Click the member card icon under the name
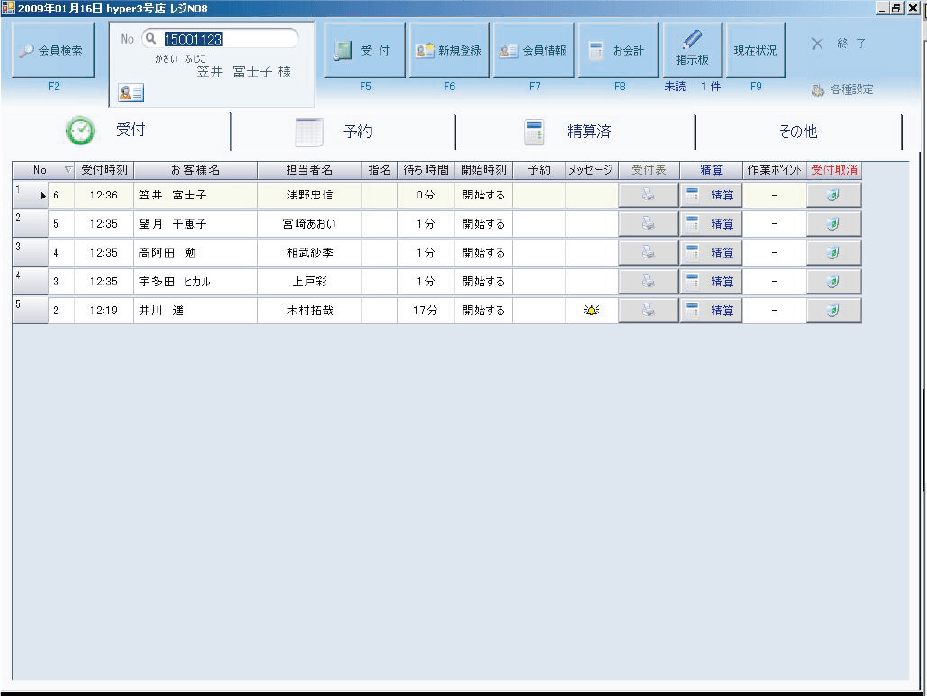927x696 pixels. (131, 93)
